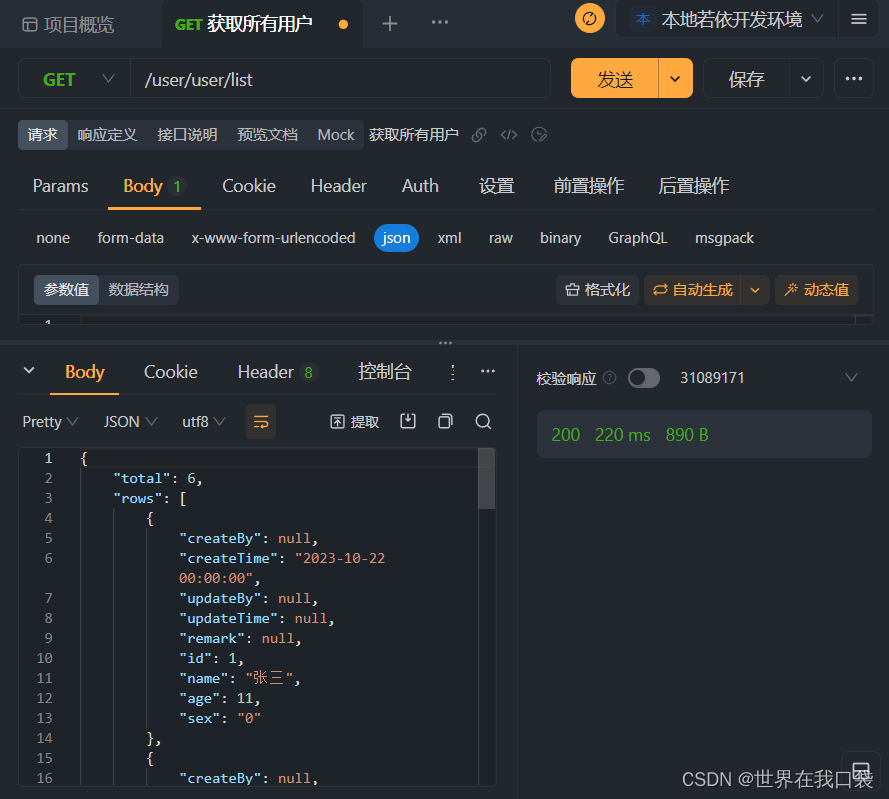This screenshot has height=799, width=889.
Task: Click the copy response icon
Action: click(446, 421)
